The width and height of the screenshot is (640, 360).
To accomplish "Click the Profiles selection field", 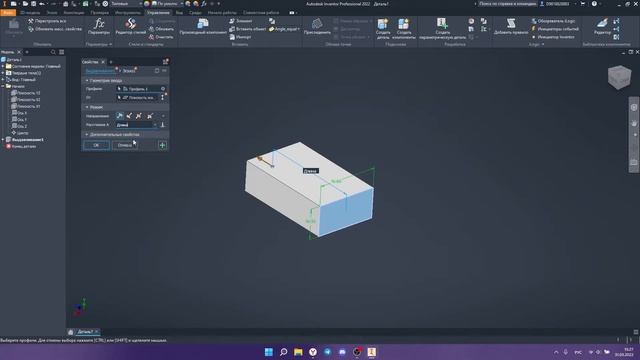I will [x=138, y=89].
